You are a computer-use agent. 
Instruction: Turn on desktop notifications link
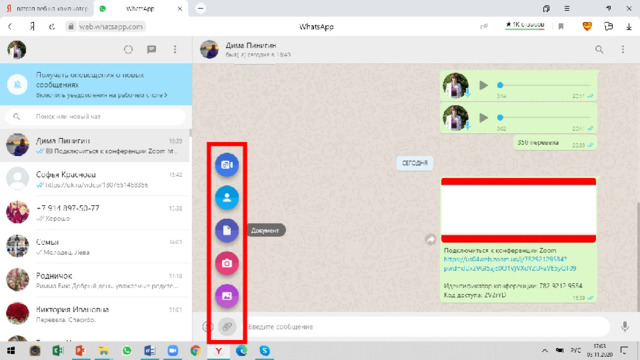101,95
